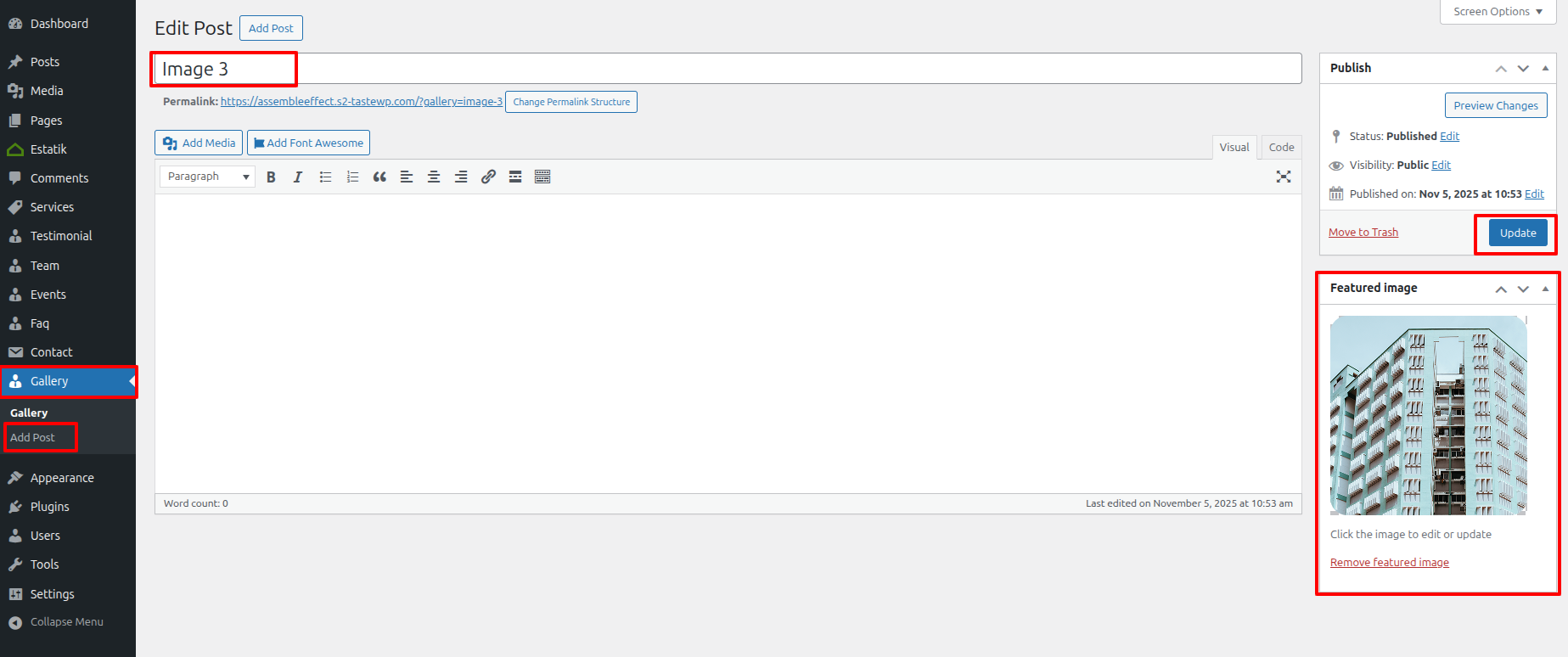The height and width of the screenshot is (657, 1568).
Task: Toggle the Publish panel collapse arrow
Action: pos(1545,68)
